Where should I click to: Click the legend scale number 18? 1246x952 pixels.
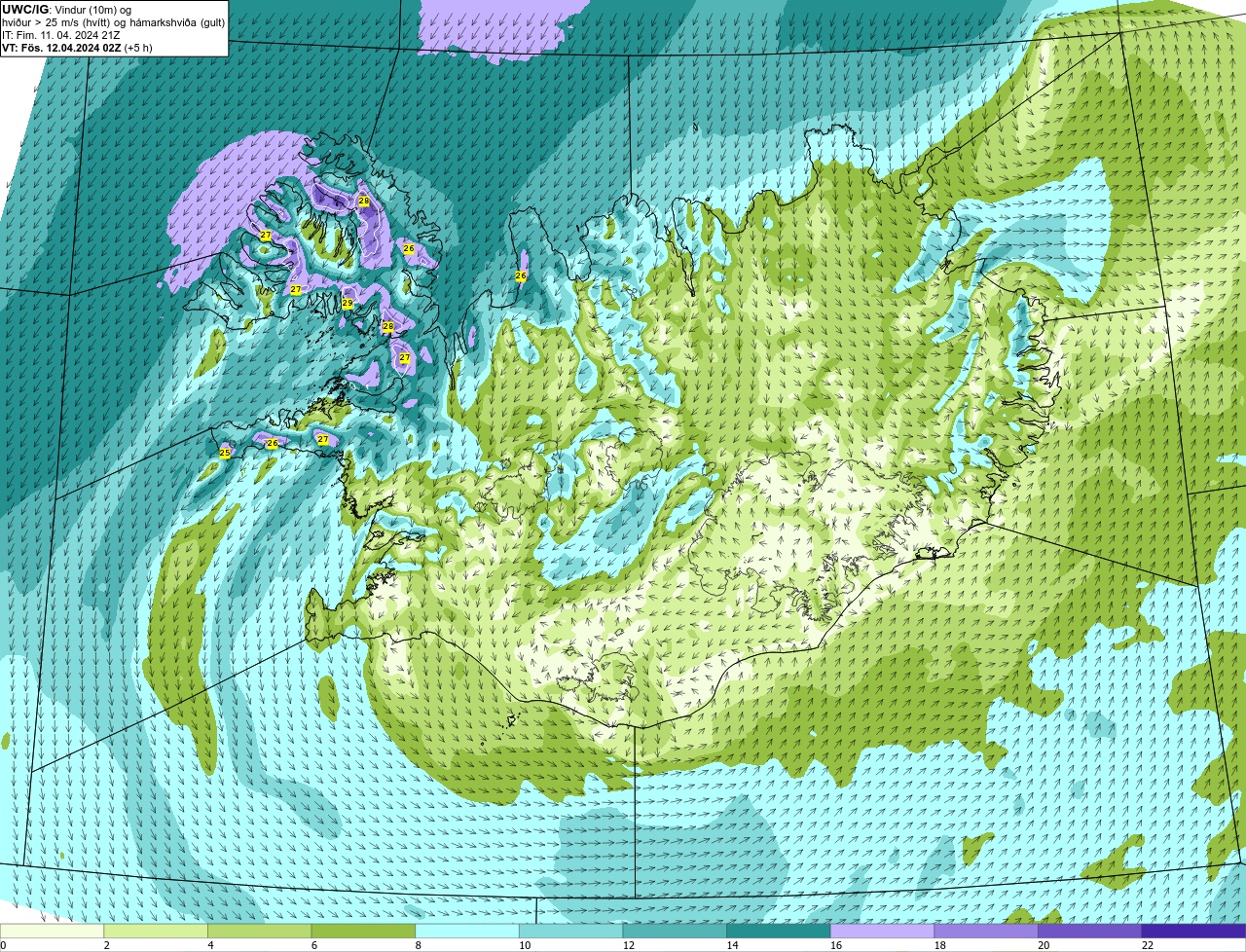click(940, 945)
